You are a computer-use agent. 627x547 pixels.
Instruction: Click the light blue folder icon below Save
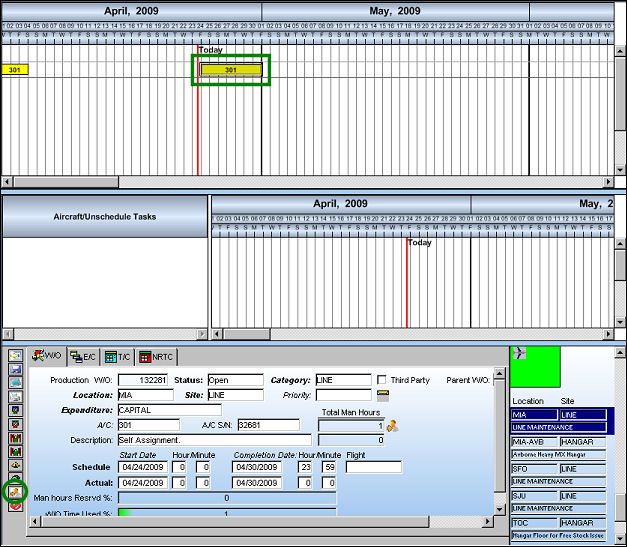pos(15,383)
